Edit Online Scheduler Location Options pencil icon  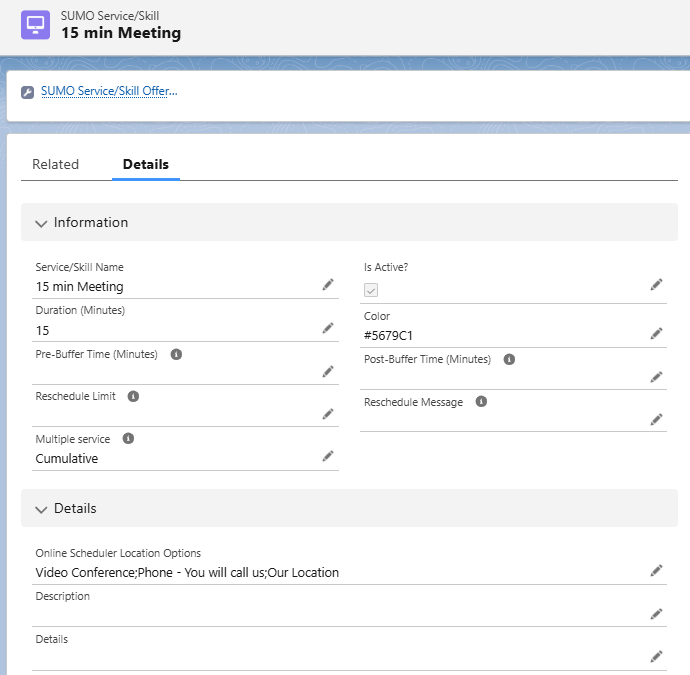tap(656, 571)
